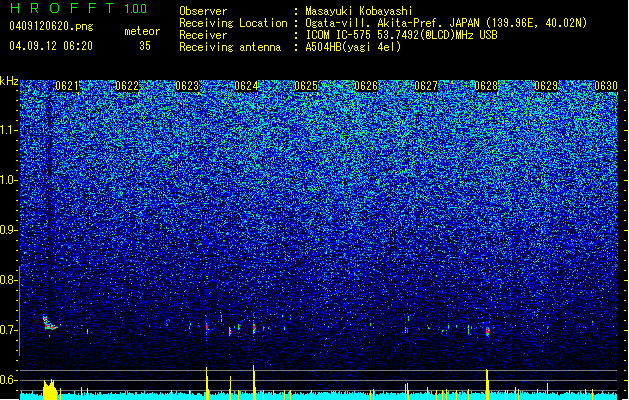Click the 0625 time marker
This screenshot has width=629, height=400.
(306, 86)
